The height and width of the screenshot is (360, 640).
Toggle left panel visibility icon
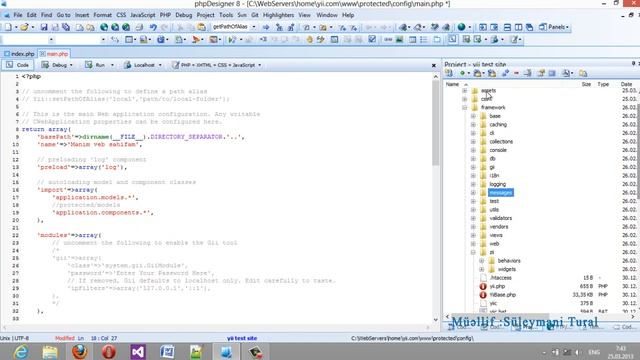(482, 27)
